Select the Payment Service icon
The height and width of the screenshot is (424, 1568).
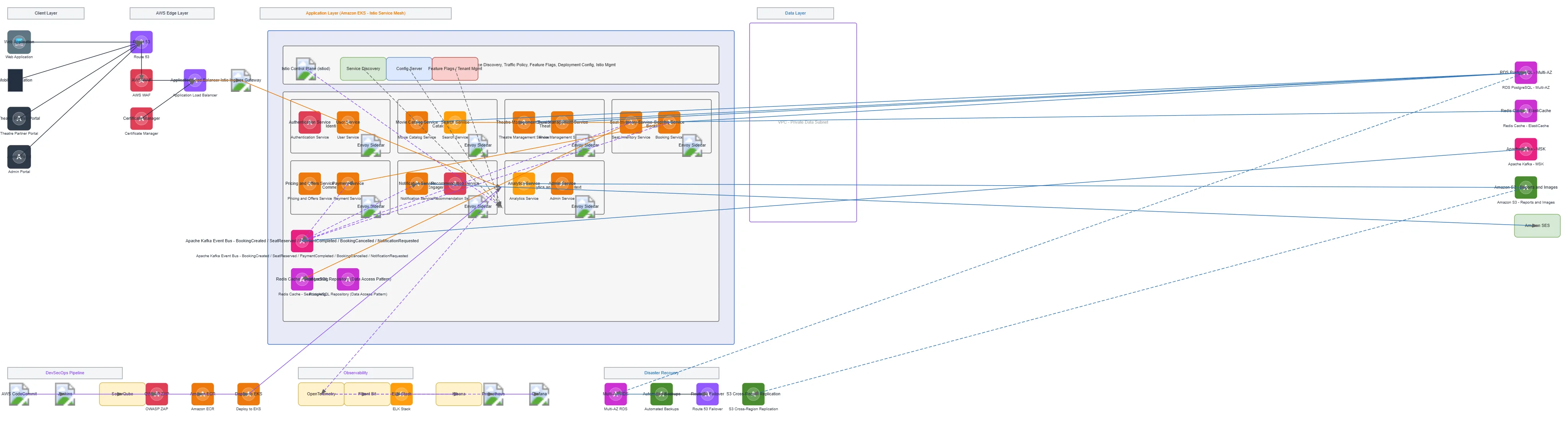[x=348, y=184]
